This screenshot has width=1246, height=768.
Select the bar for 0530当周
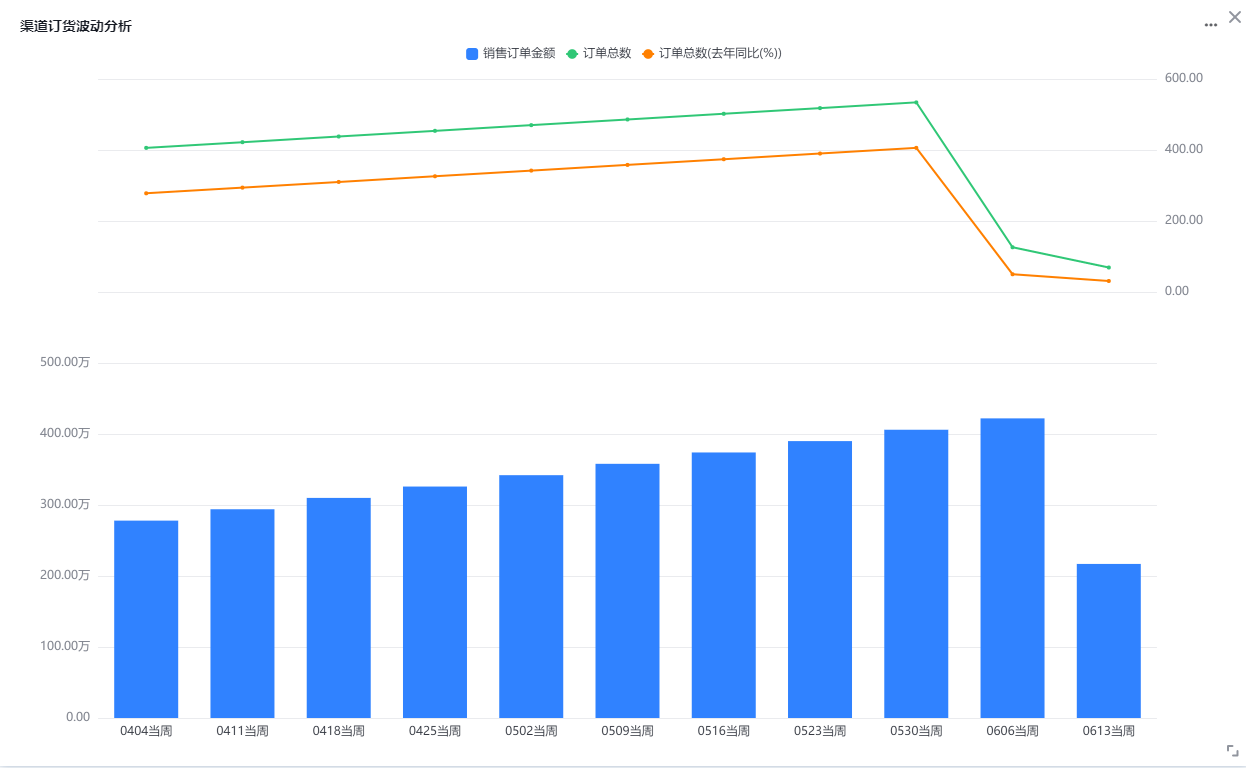(916, 574)
